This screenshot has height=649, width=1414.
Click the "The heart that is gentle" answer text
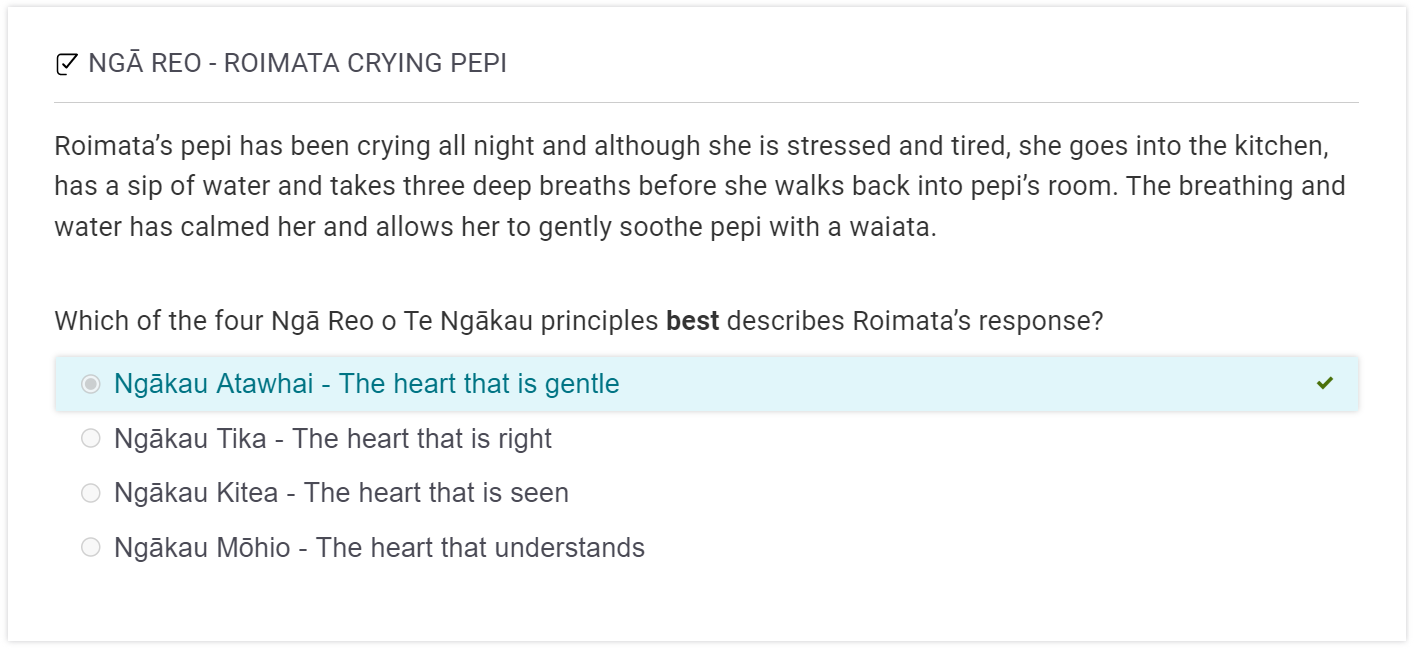pyautogui.click(x=479, y=384)
